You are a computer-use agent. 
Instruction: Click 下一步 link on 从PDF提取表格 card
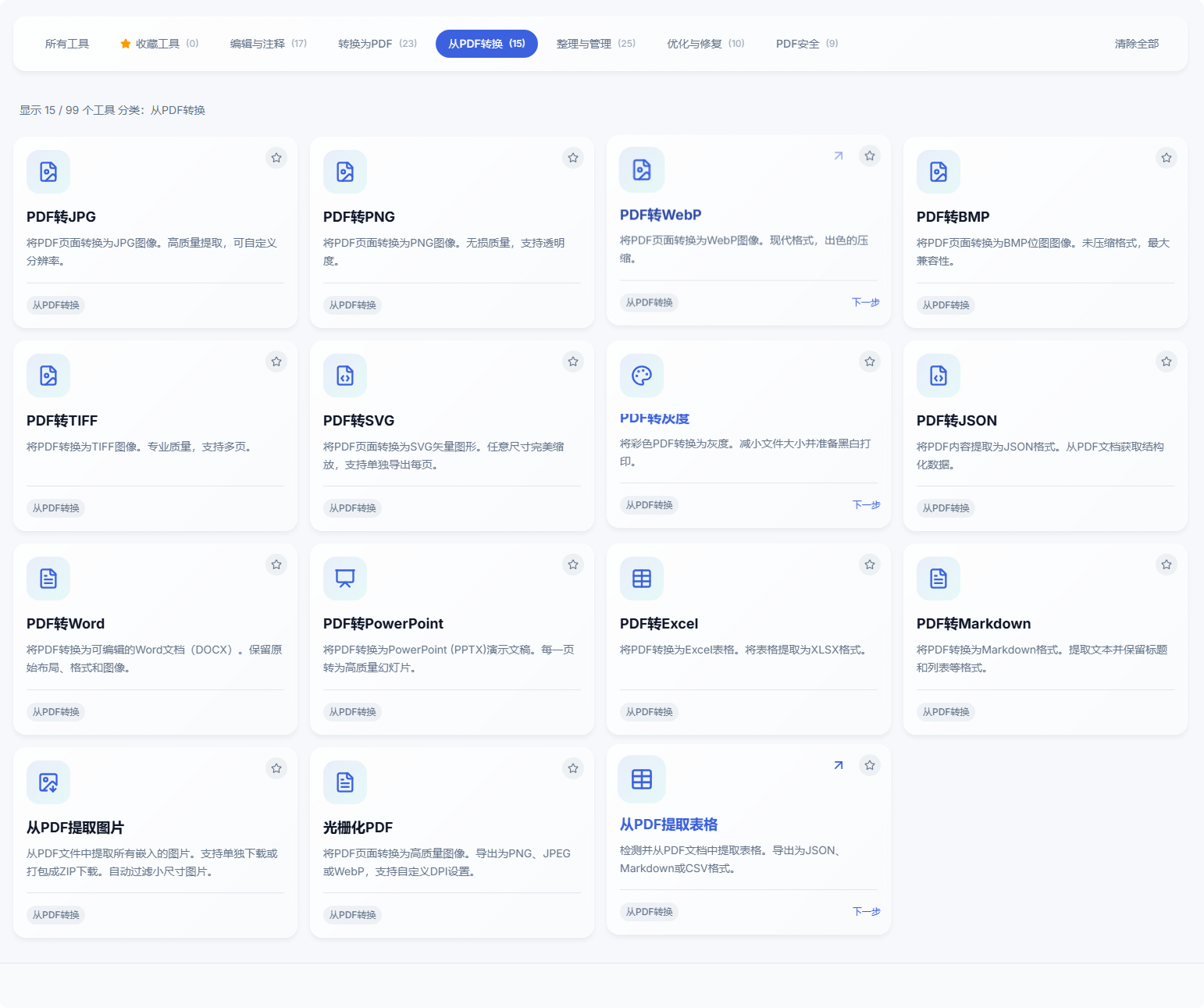[866, 911]
